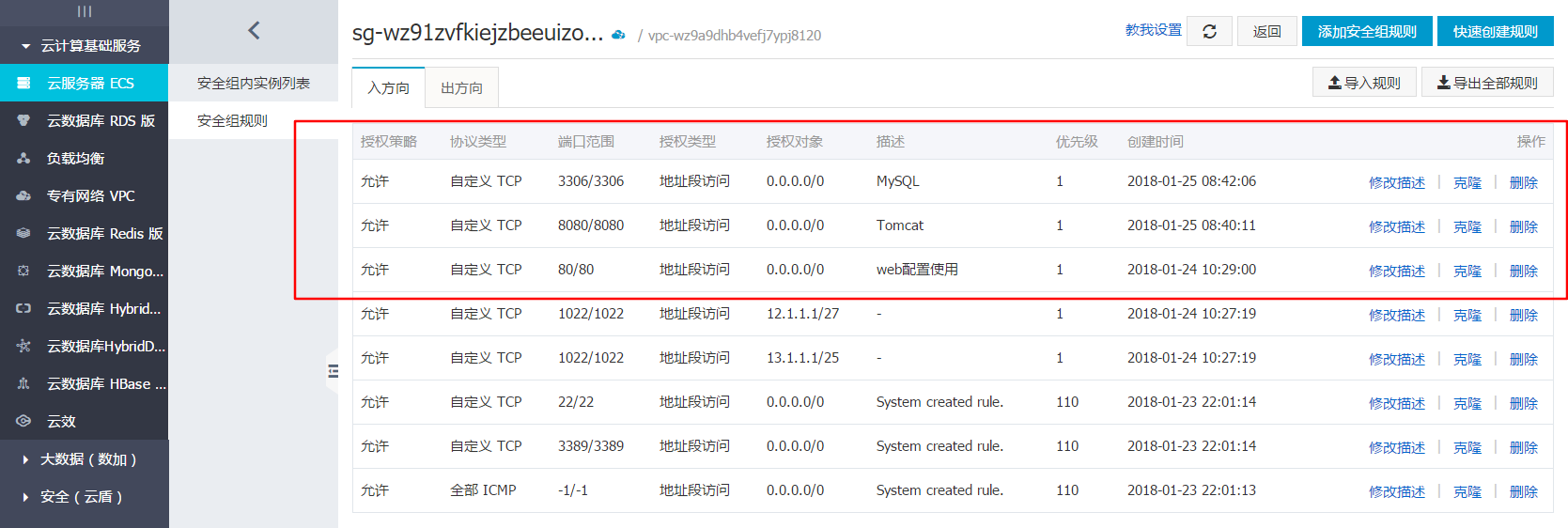Click 修改描述 for the 22/22 rule
Viewport: 1568px width, 528px height.
1397,403
